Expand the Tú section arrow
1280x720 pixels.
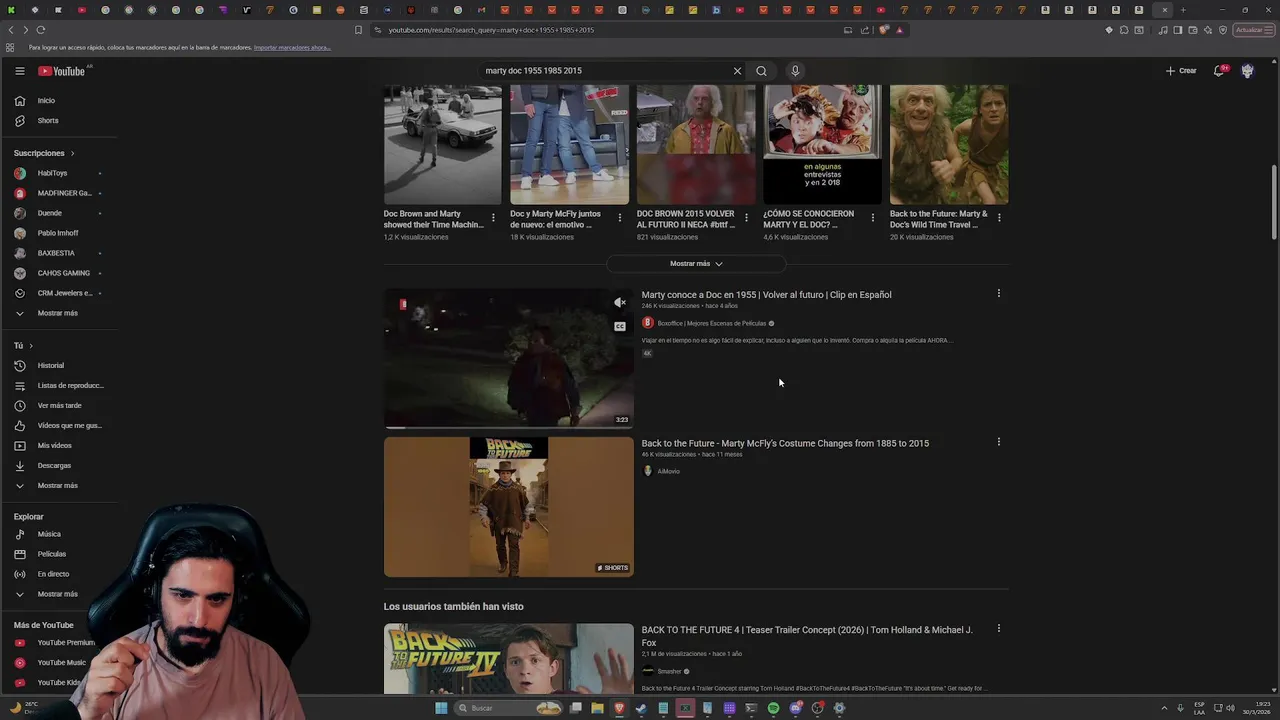[x=31, y=345]
